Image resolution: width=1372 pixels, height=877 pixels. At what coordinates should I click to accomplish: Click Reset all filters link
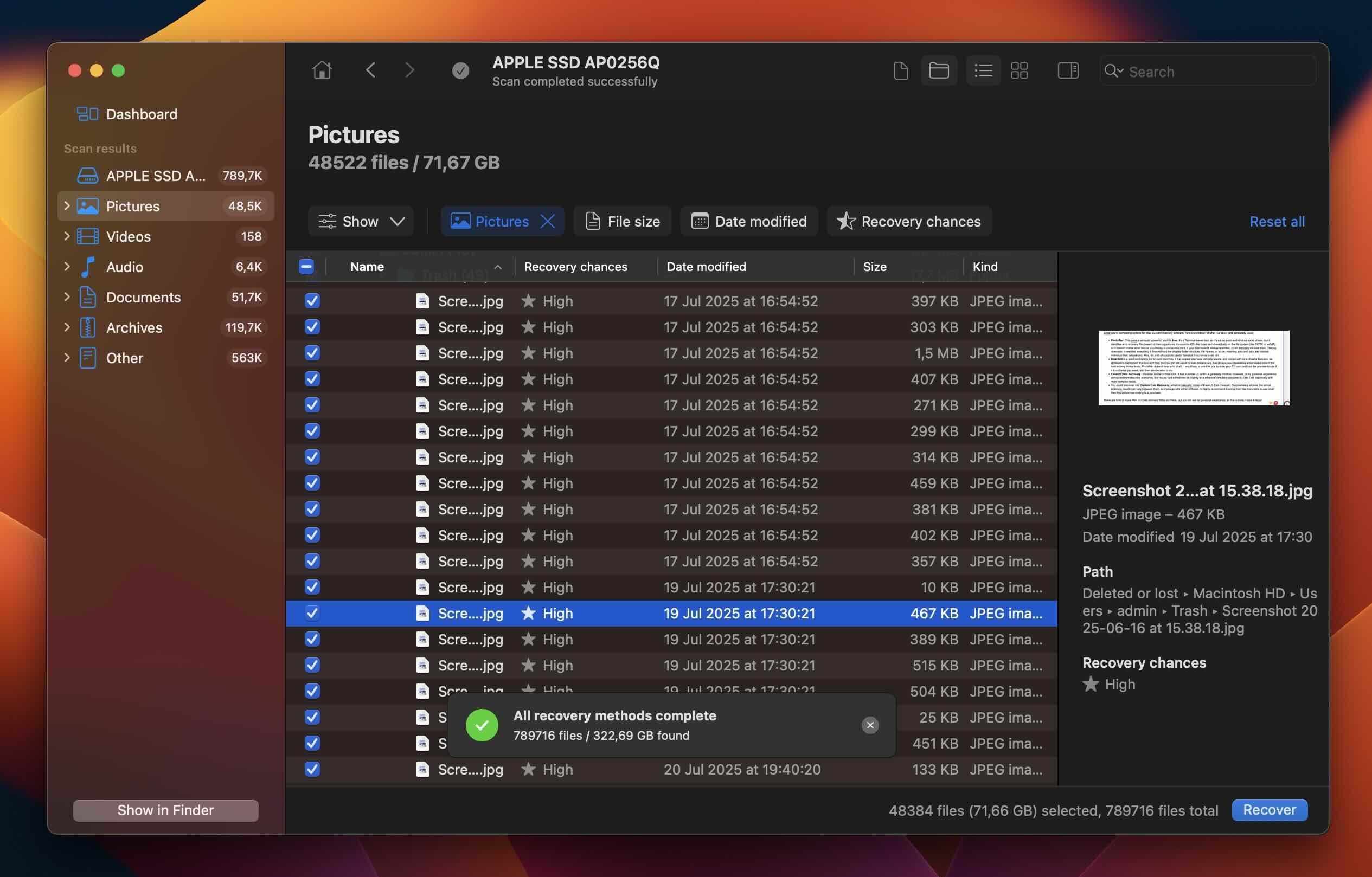(1277, 222)
